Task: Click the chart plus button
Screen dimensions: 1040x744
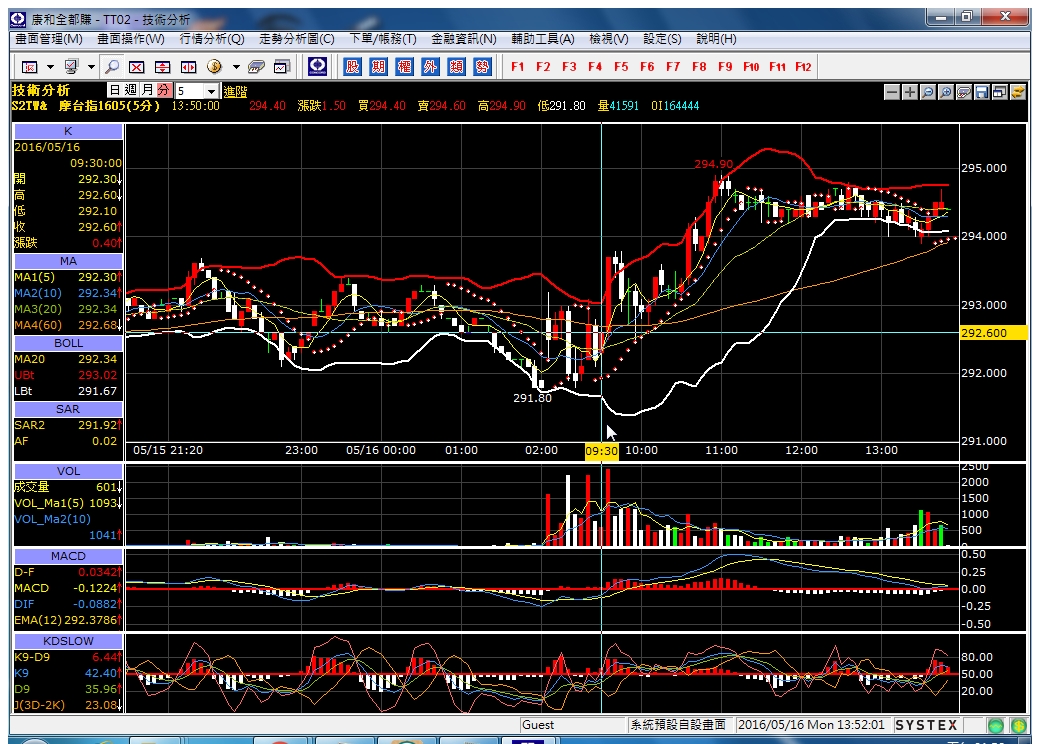Action: point(910,92)
